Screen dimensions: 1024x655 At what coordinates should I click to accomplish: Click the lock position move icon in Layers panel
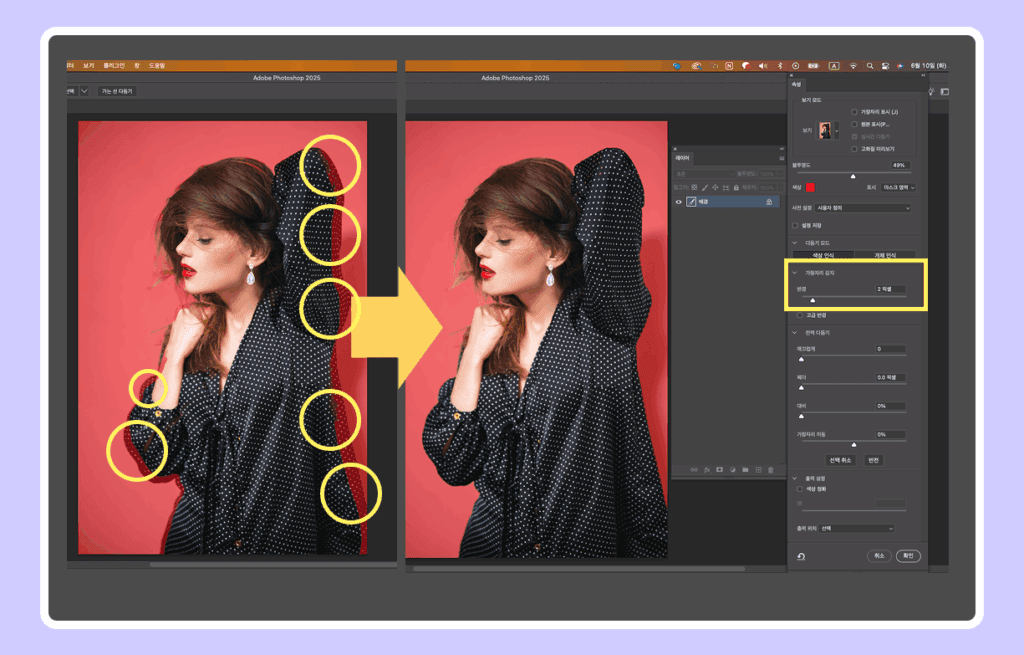coord(715,187)
